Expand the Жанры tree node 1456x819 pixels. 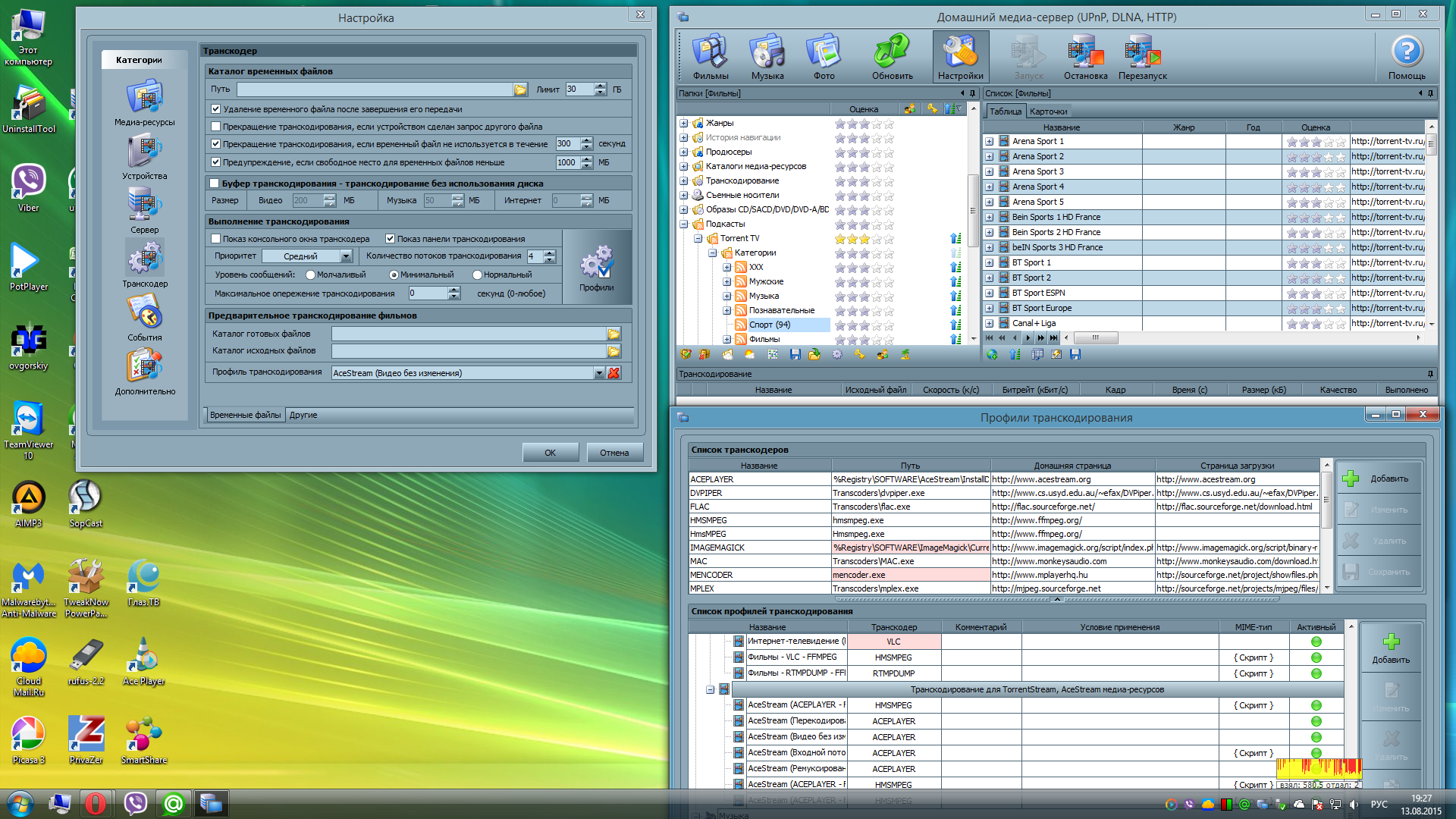pyautogui.click(x=684, y=123)
